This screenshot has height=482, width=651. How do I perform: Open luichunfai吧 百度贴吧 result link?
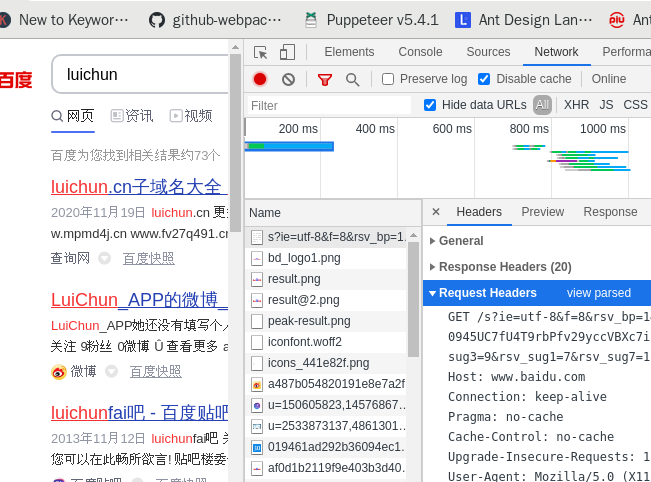(x=140, y=413)
